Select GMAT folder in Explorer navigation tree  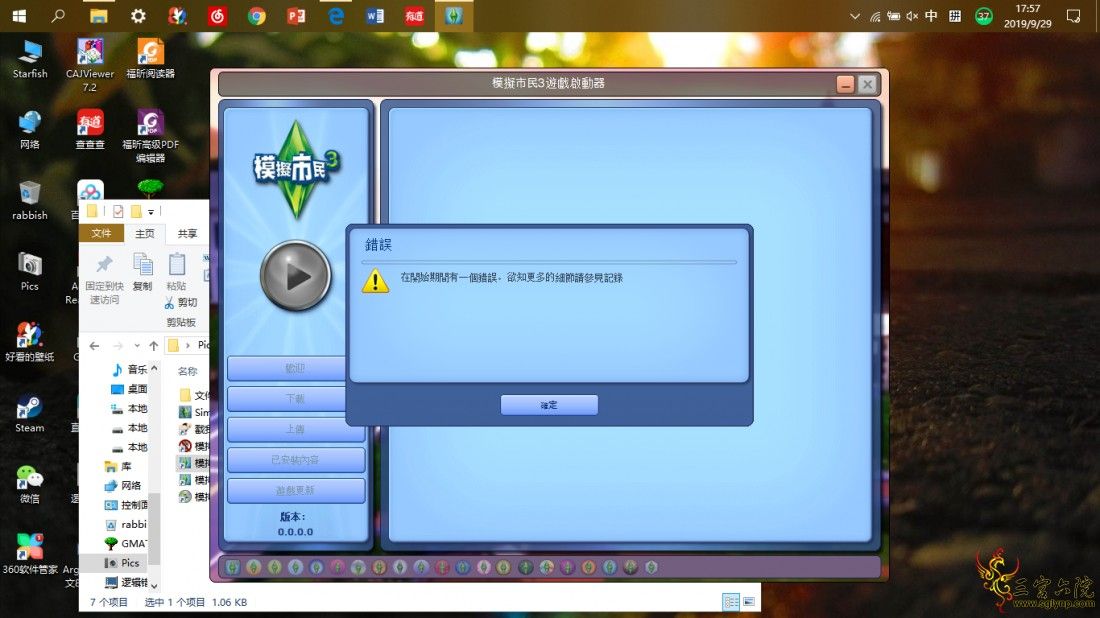tap(124, 543)
